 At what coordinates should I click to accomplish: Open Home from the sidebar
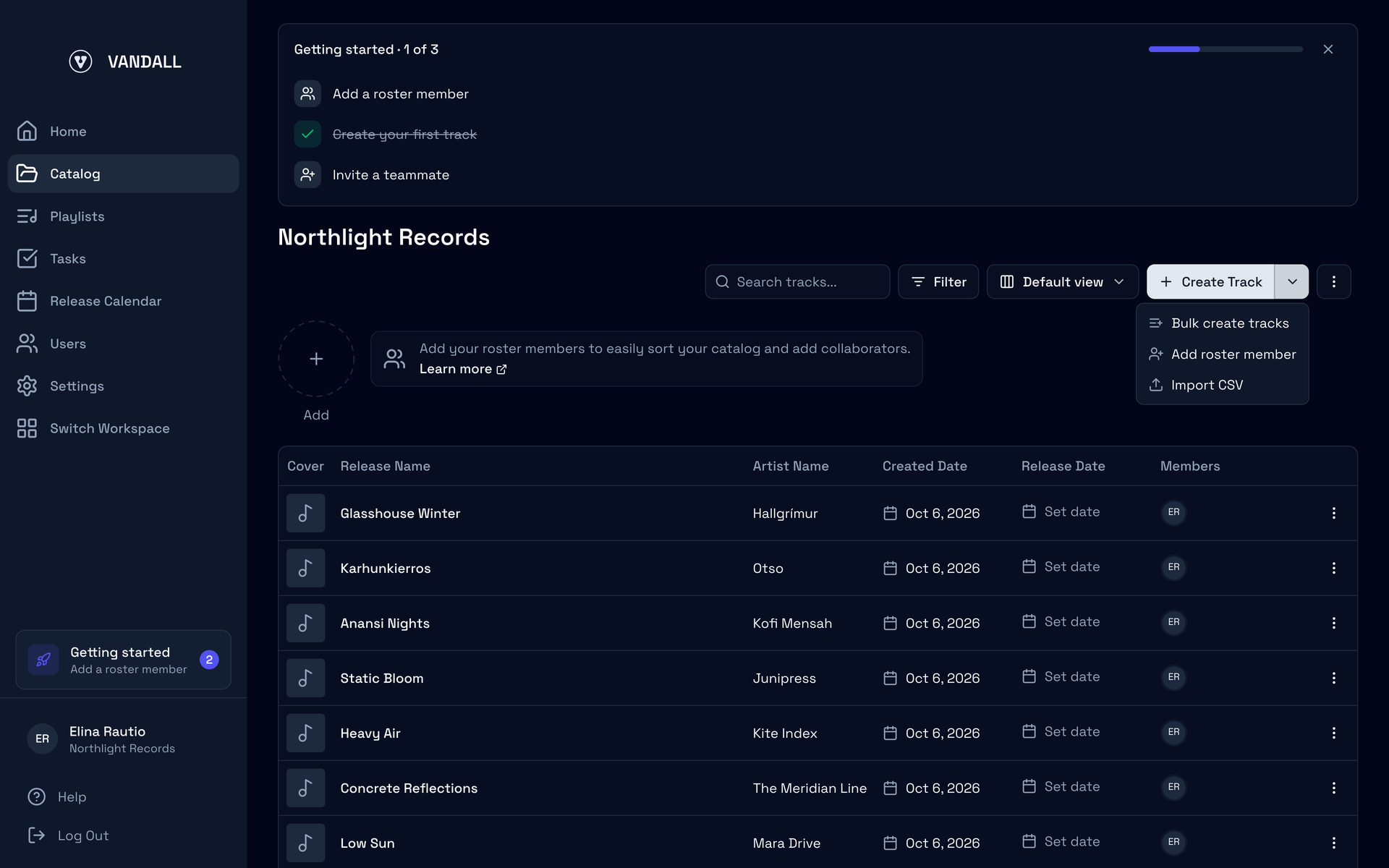pos(123,132)
